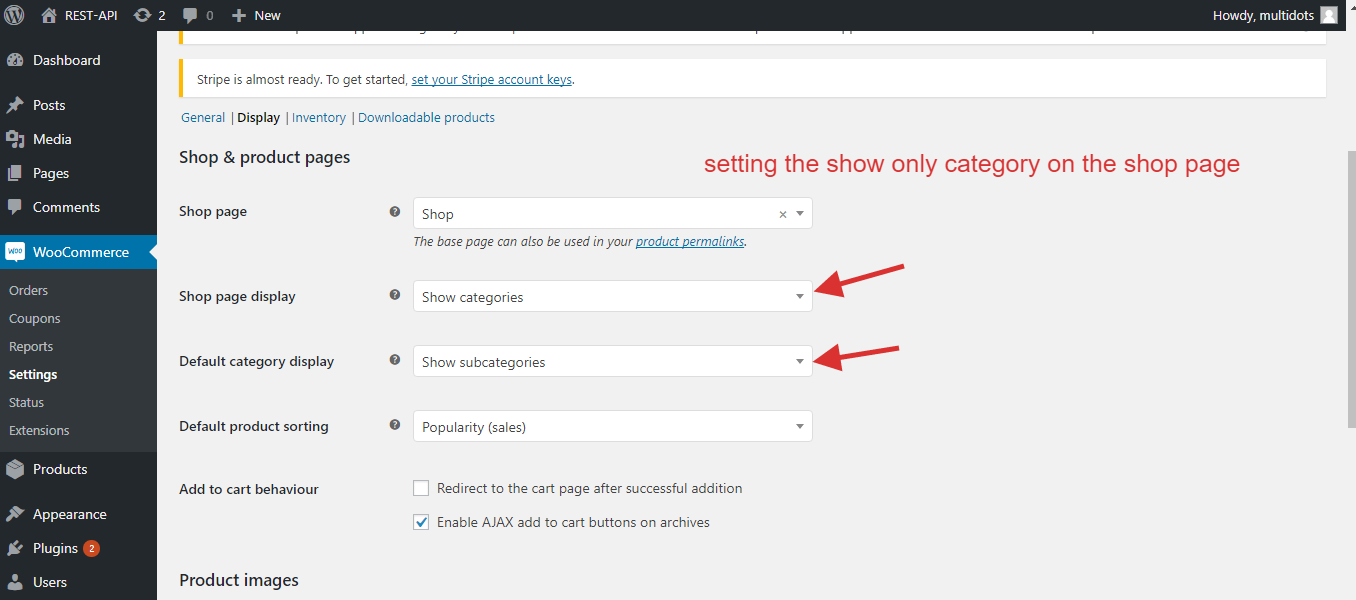Open the REST-API site name link
Viewport: 1356px width, 600px height.
(x=91, y=15)
